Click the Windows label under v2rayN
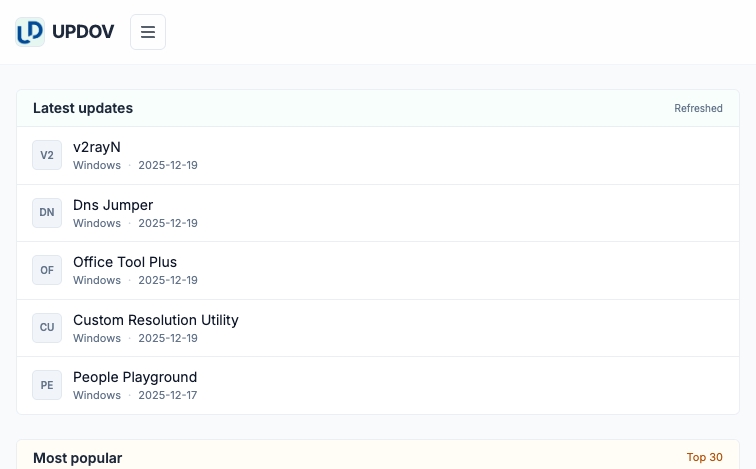The height and width of the screenshot is (469, 756). tap(97, 165)
